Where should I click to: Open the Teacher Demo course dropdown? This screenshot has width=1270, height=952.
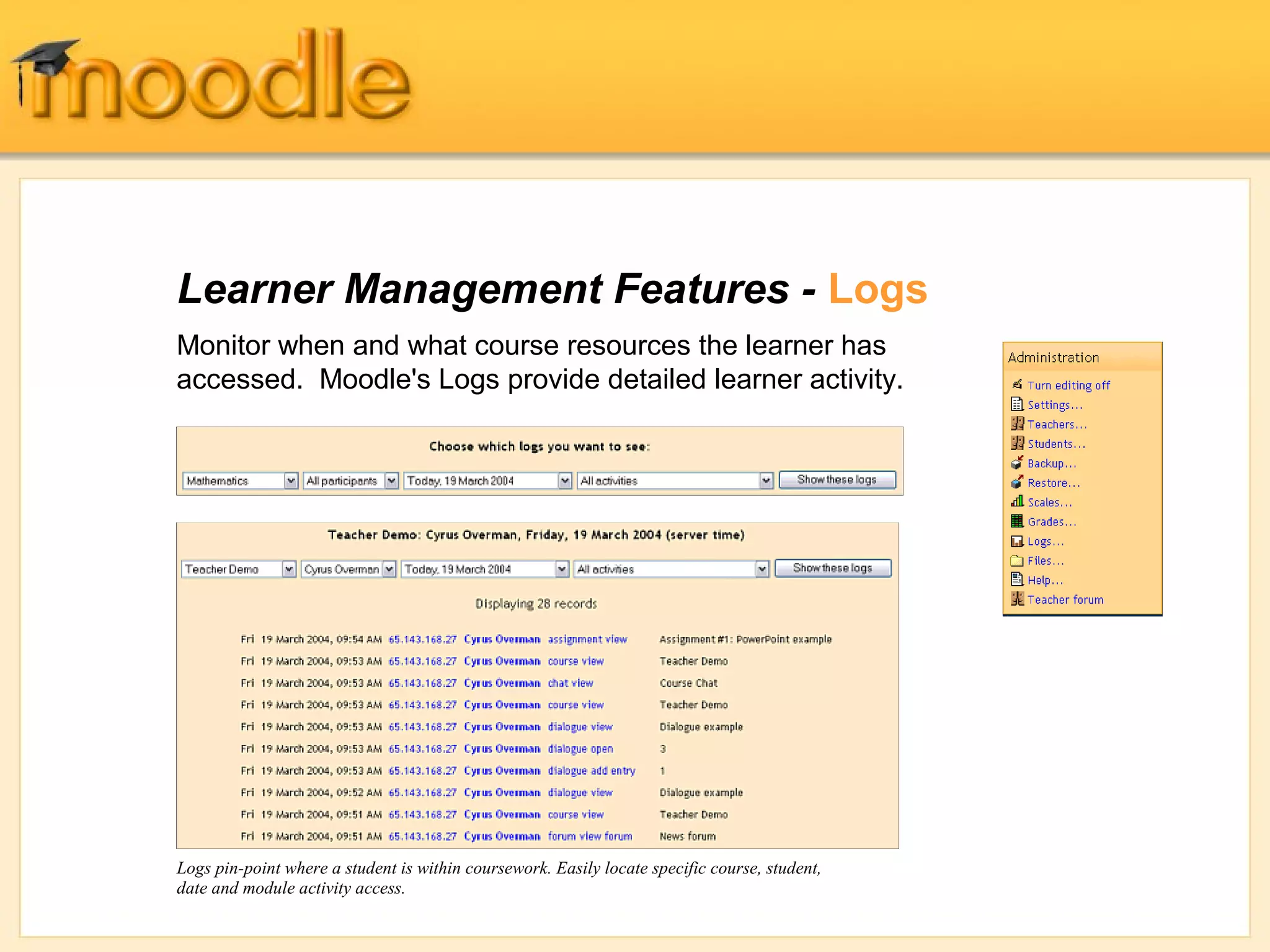(x=238, y=569)
